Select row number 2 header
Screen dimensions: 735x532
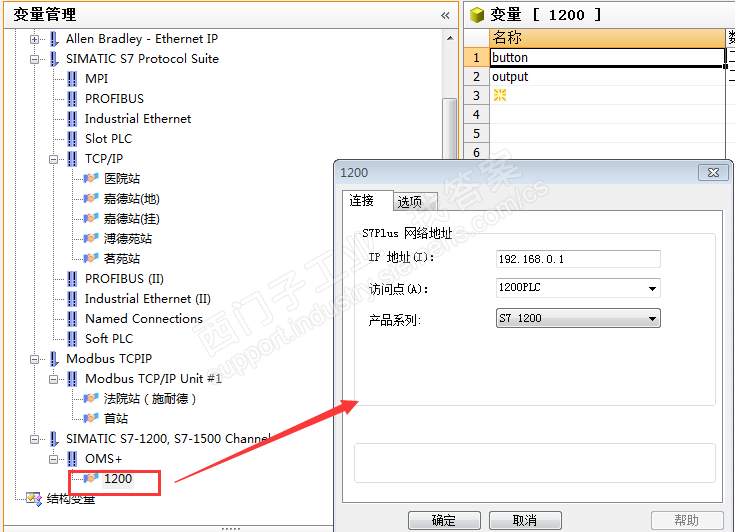(476, 76)
